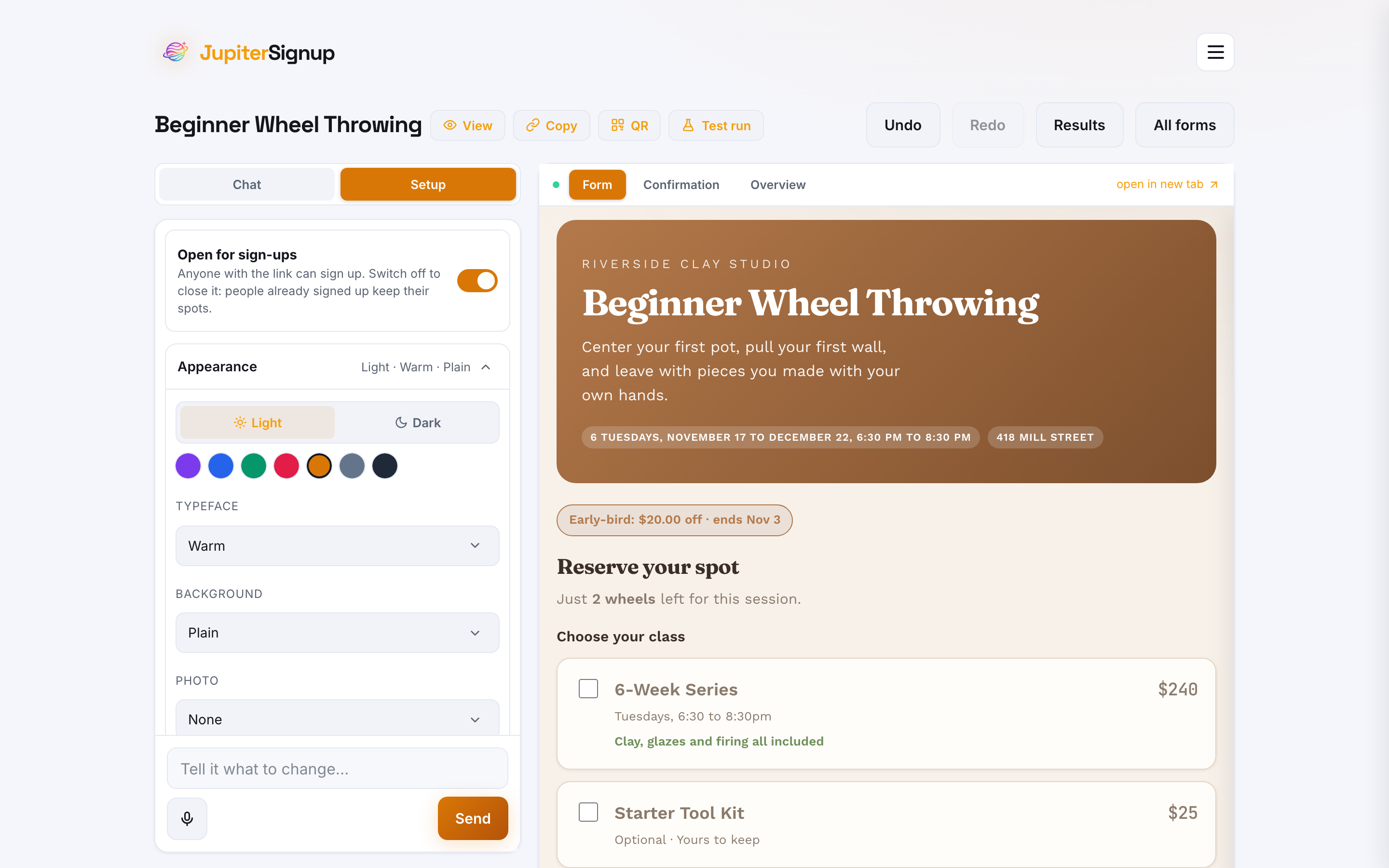Click the Early-bird $20.00 off badge
The height and width of the screenshot is (868, 1389).
pyautogui.click(x=674, y=519)
